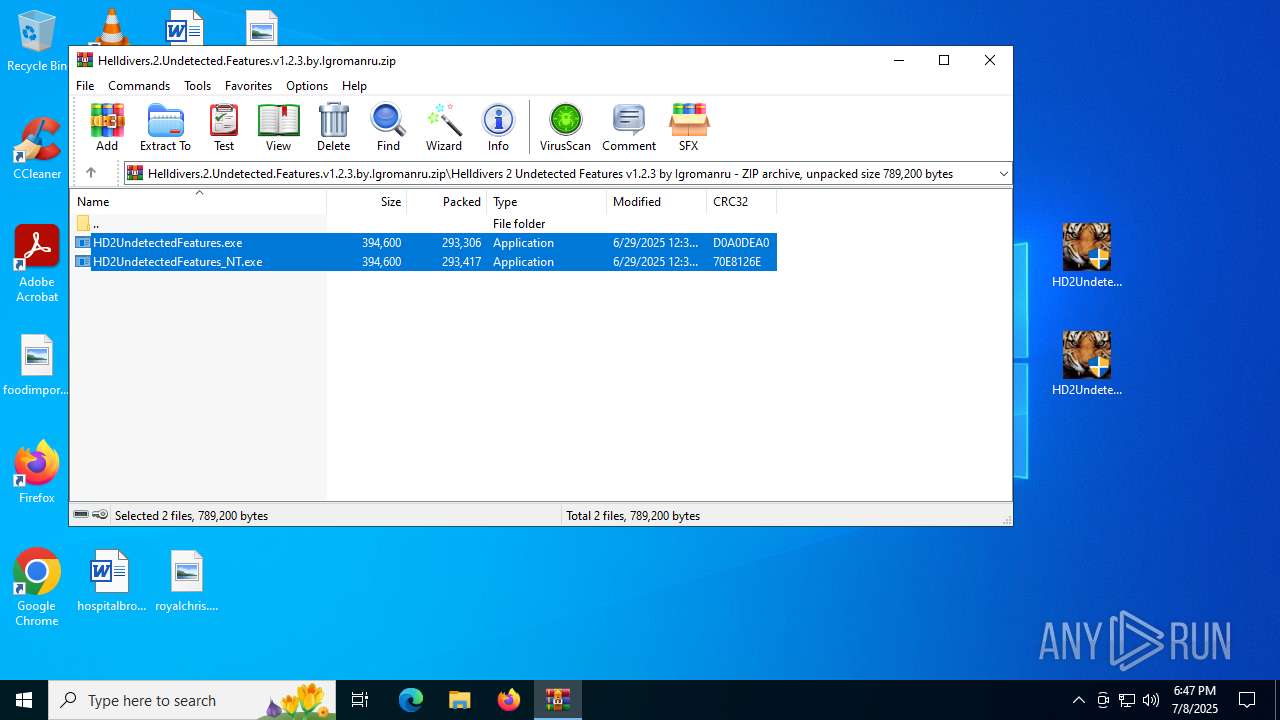The height and width of the screenshot is (720, 1280).
Task: Click the drive icon in status bar
Action: point(81,515)
